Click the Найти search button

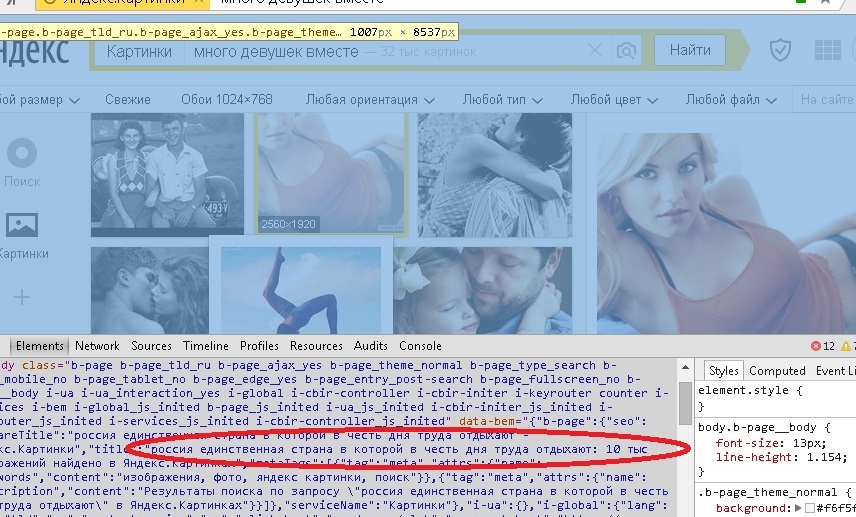(690, 50)
